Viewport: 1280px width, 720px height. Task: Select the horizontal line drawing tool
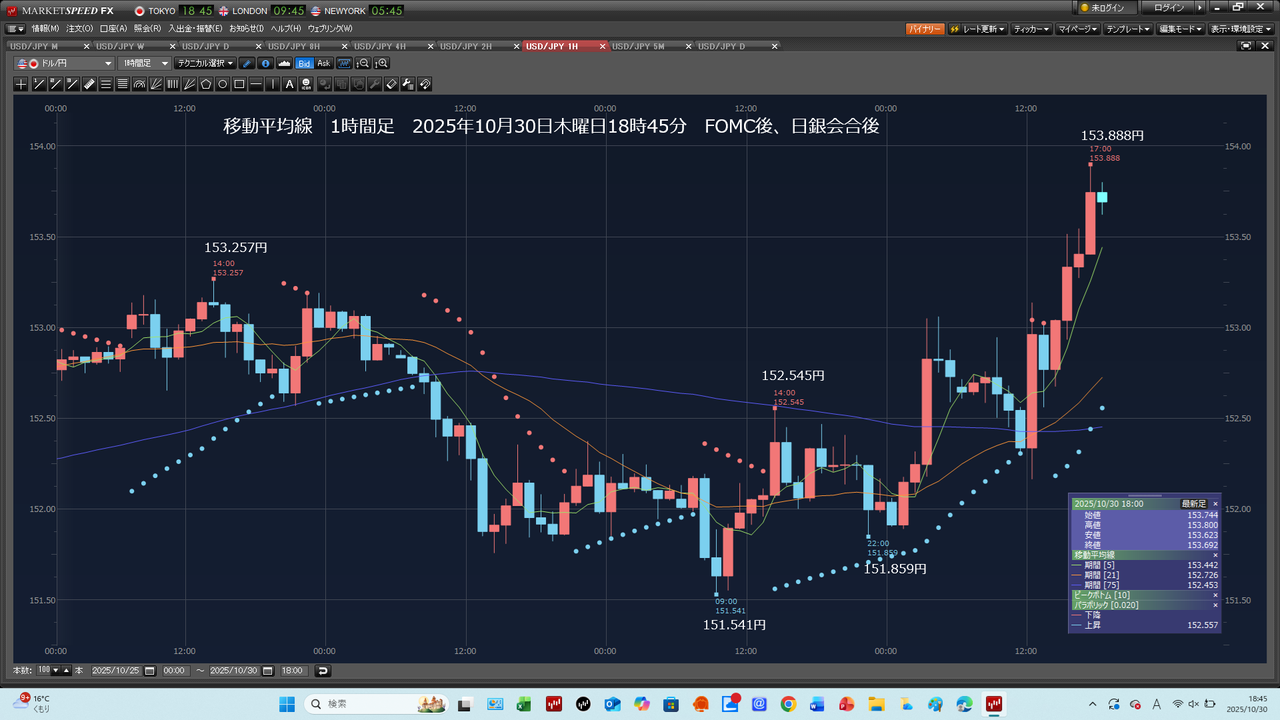pos(256,84)
